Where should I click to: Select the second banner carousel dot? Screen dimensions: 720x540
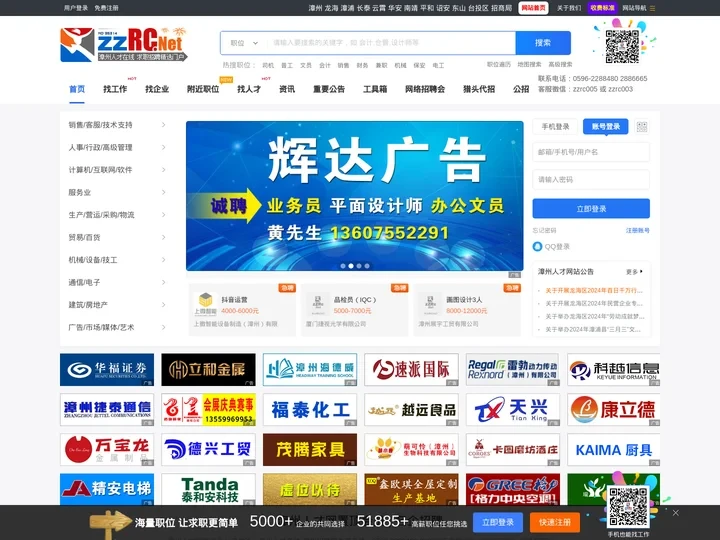tap(351, 266)
